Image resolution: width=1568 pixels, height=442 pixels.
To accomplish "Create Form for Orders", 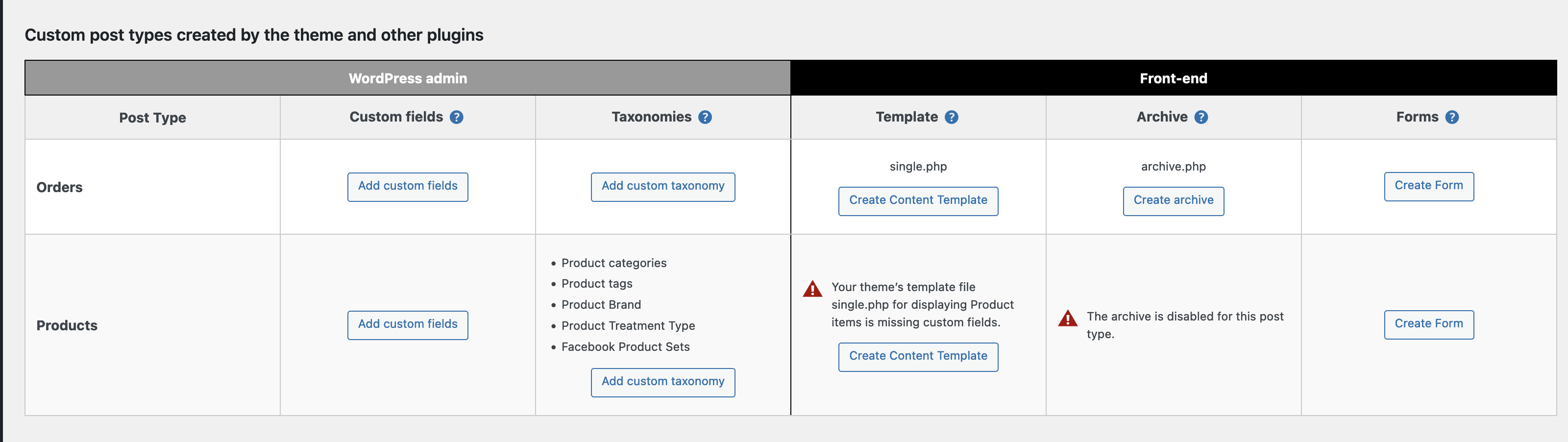I will tap(1429, 186).
